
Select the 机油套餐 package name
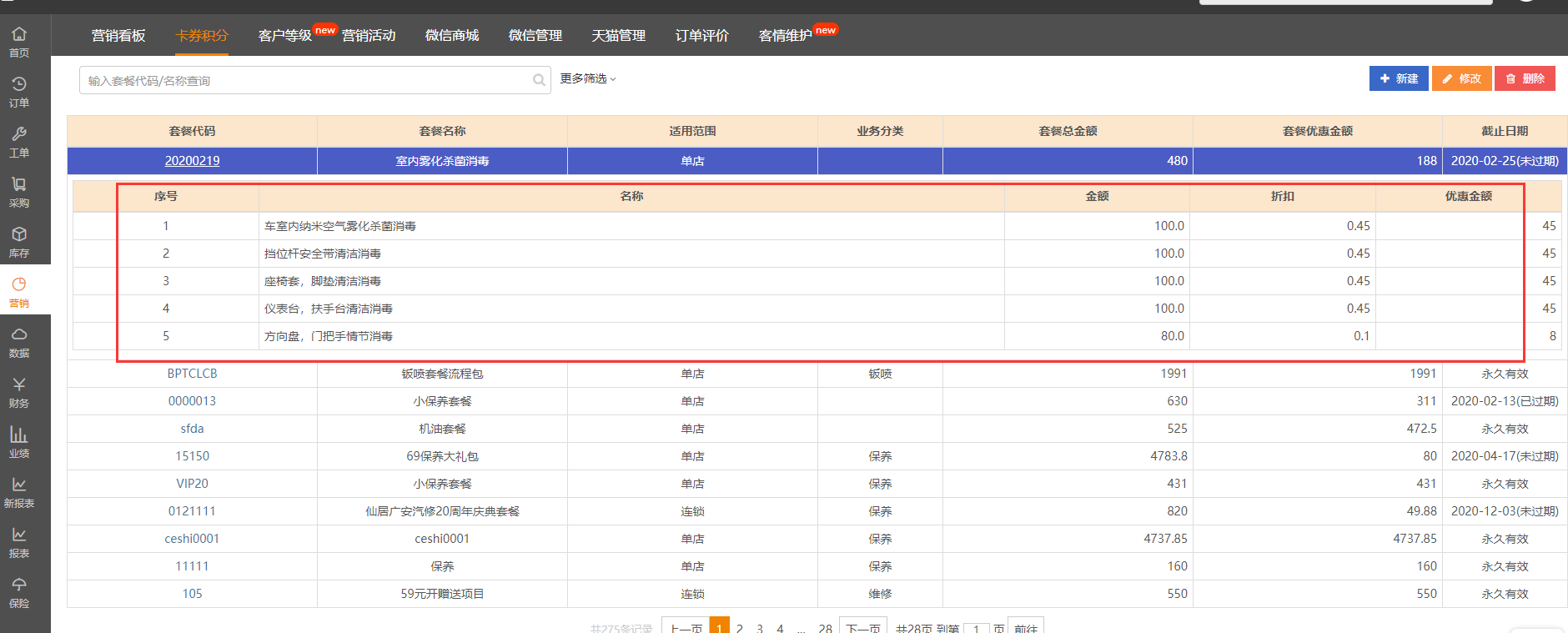(442, 429)
